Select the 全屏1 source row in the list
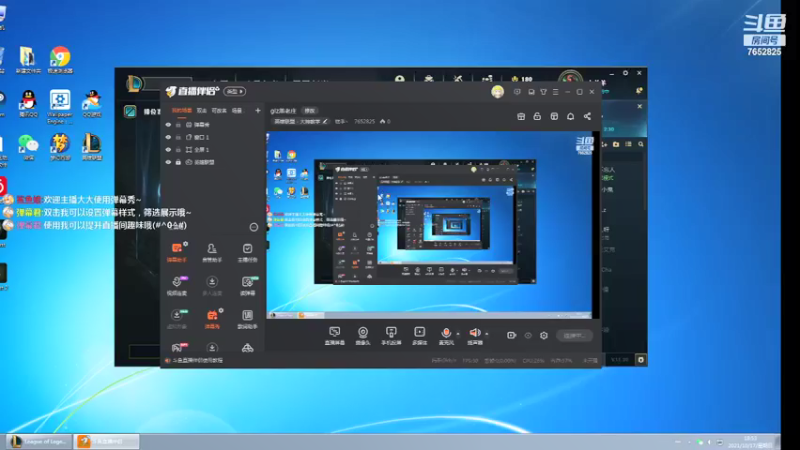The height and width of the screenshot is (450, 800). 212,149
